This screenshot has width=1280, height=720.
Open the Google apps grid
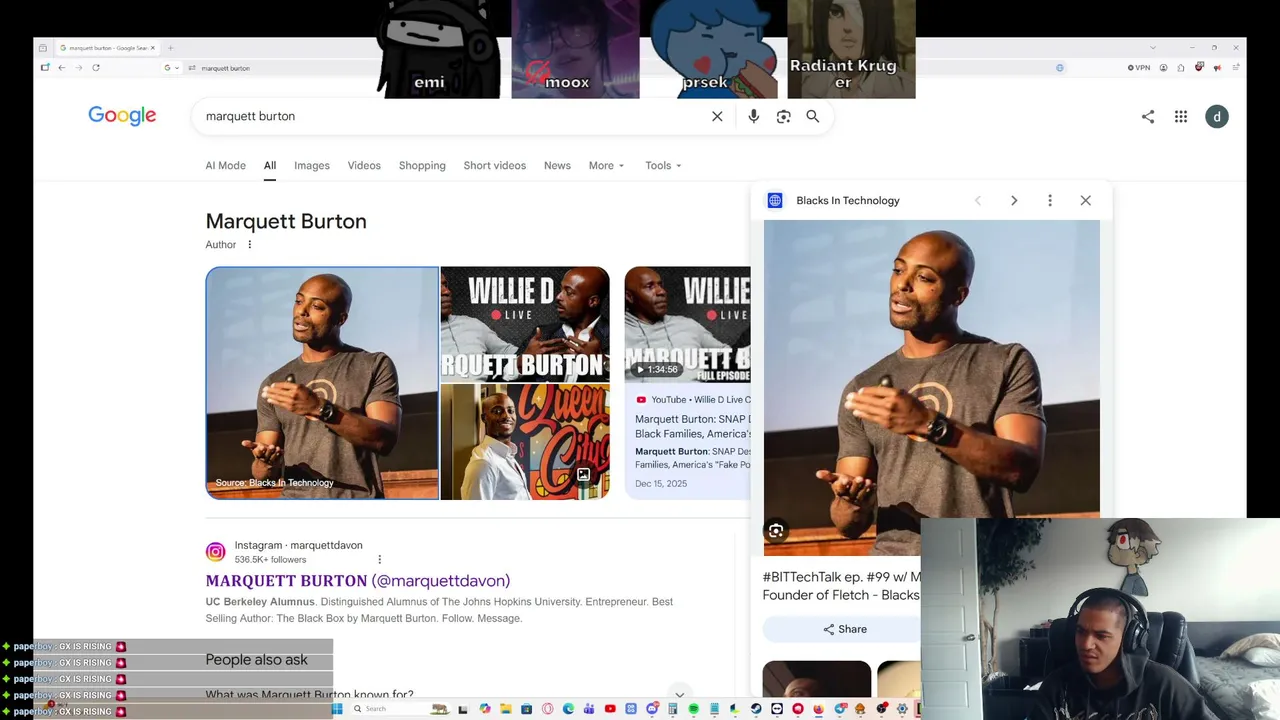tap(1181, 117)
